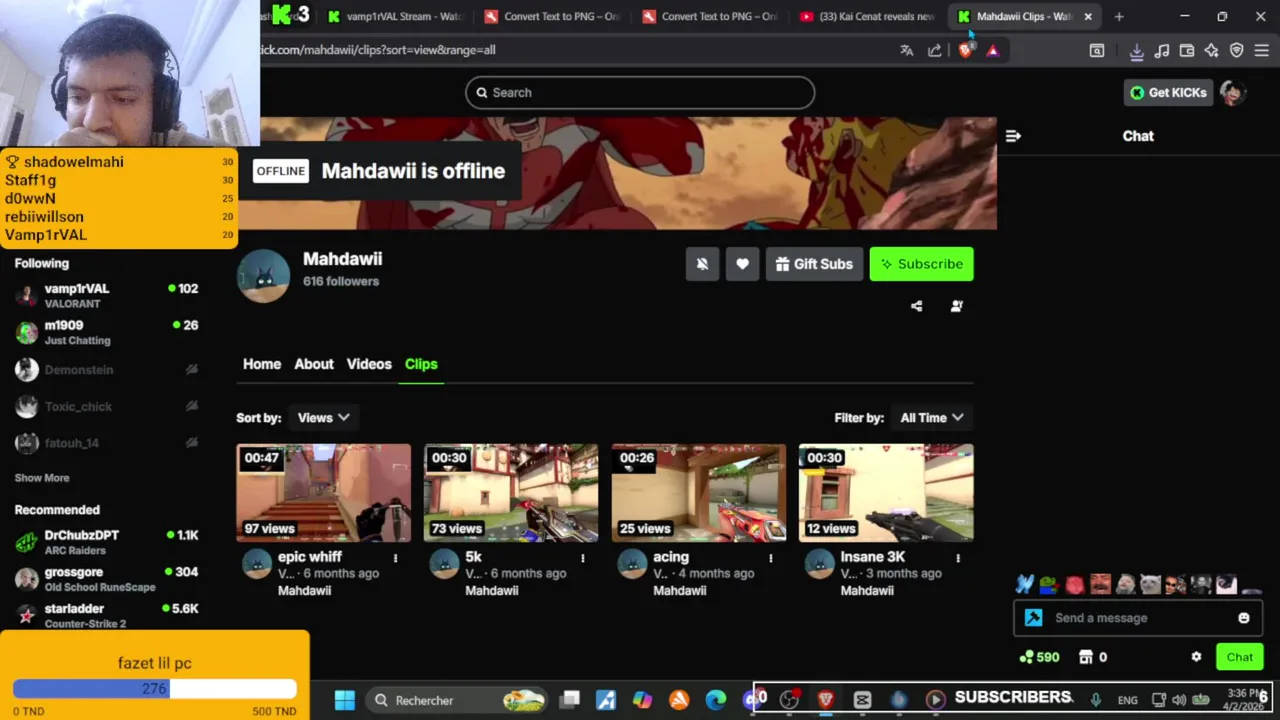Click the Brave VPN shield icon
Image resolution: width=1280 pixels, height=720 pixels.
tap(1237, 50)
